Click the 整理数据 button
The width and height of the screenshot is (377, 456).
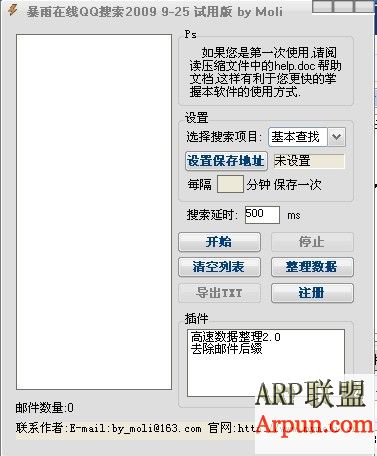click(x=312, y=267)
